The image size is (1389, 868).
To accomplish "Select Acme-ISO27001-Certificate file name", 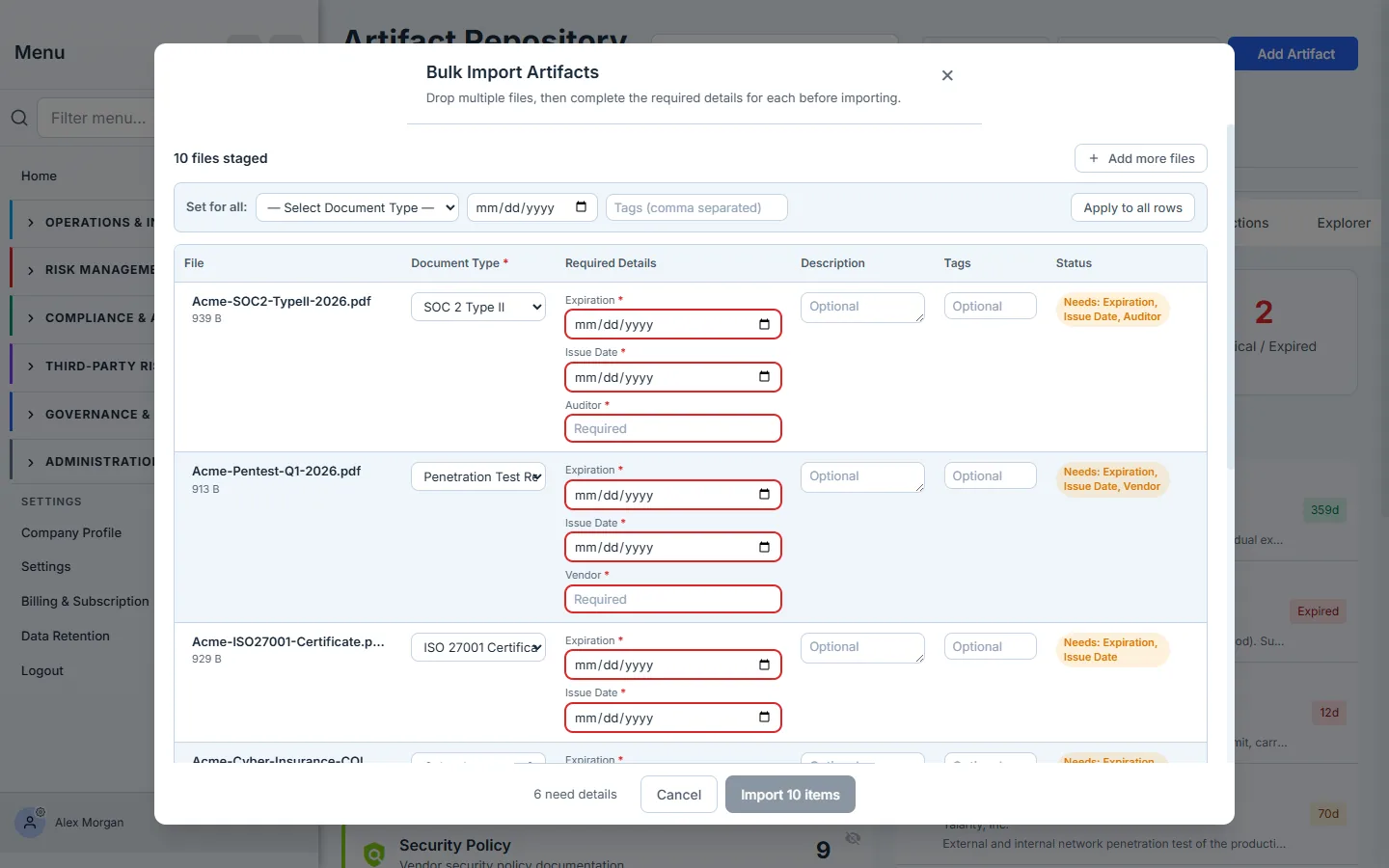I will [288, 641].
